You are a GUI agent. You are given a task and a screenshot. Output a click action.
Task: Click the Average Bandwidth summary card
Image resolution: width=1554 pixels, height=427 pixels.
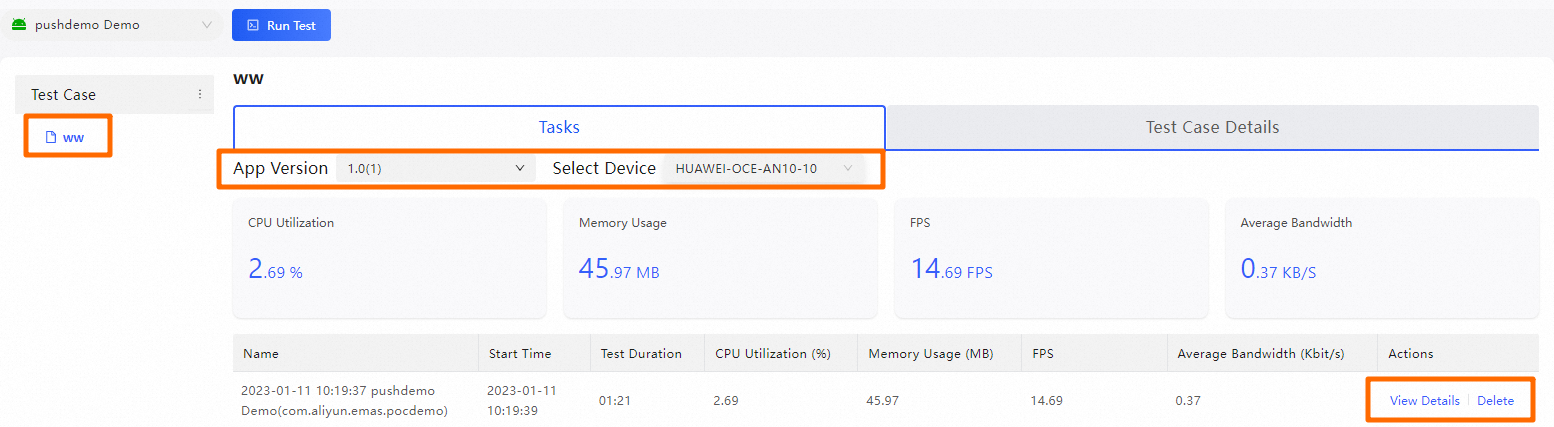pos(1382,258)
